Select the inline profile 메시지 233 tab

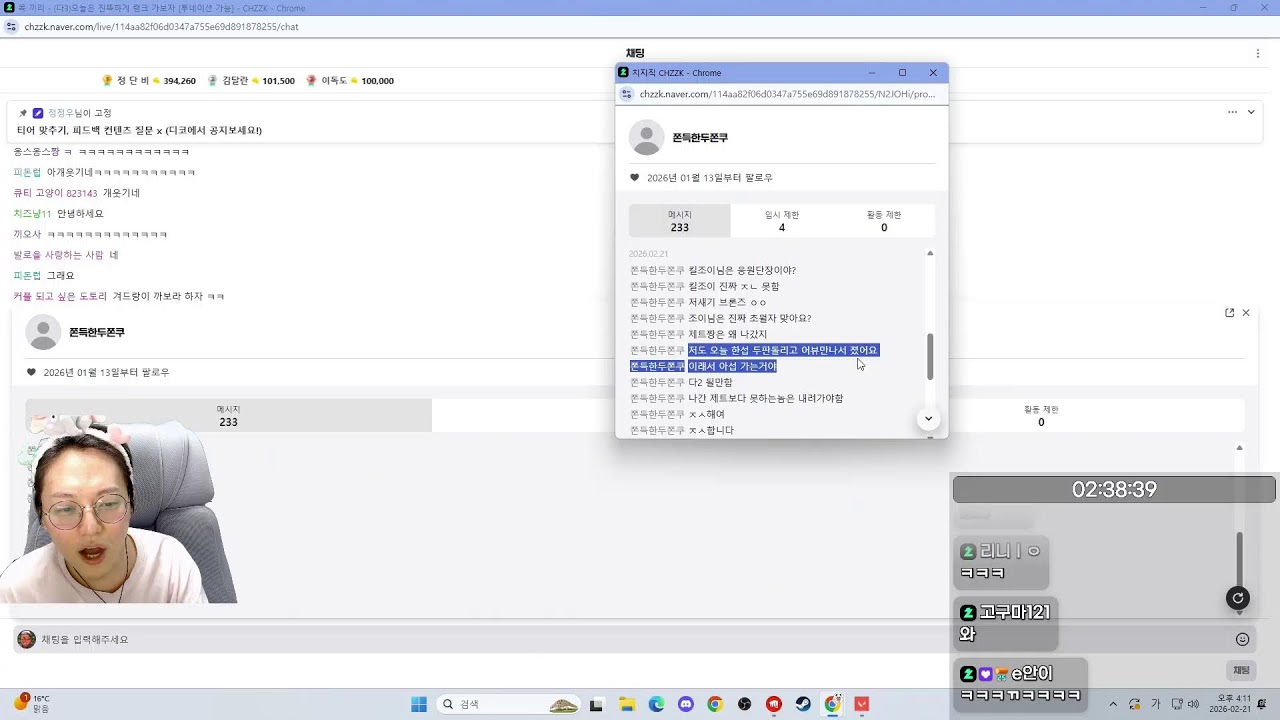click(228, 416)
